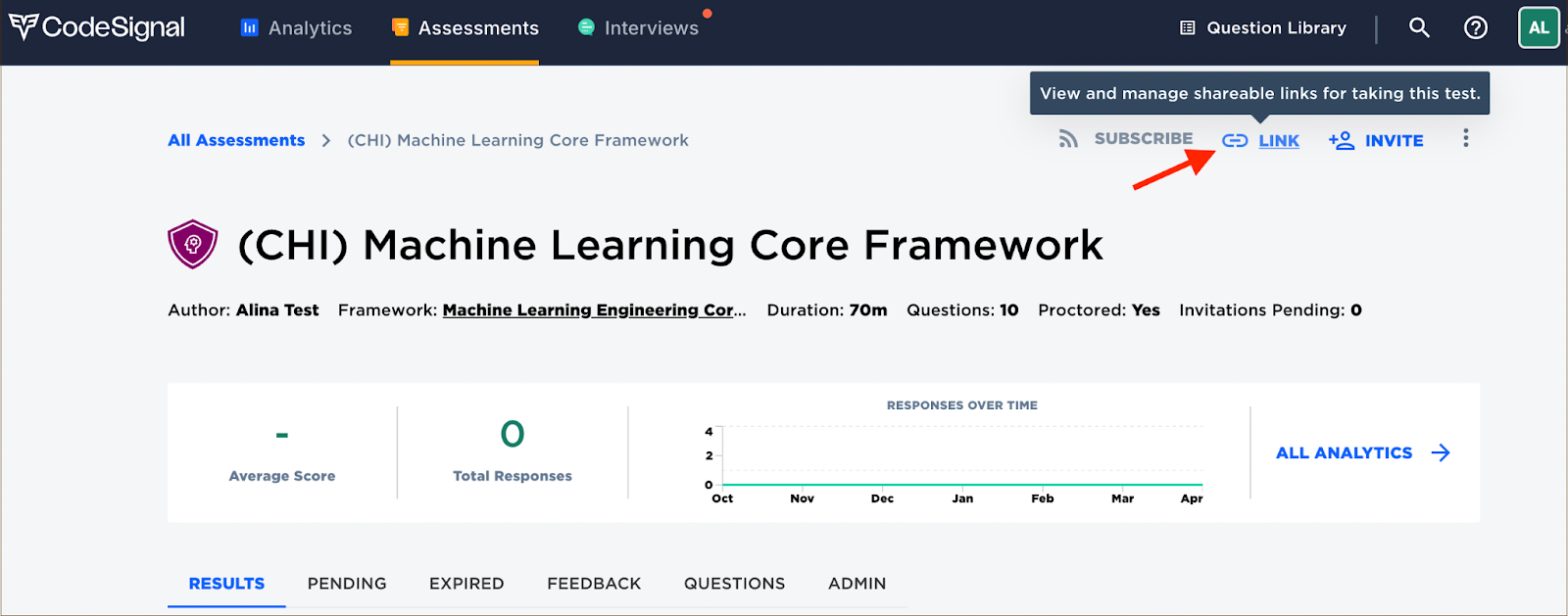The height and width of the screenshot is (616, 1568).
Task: Click the RSS subscribe icon
Action: 1068,139
